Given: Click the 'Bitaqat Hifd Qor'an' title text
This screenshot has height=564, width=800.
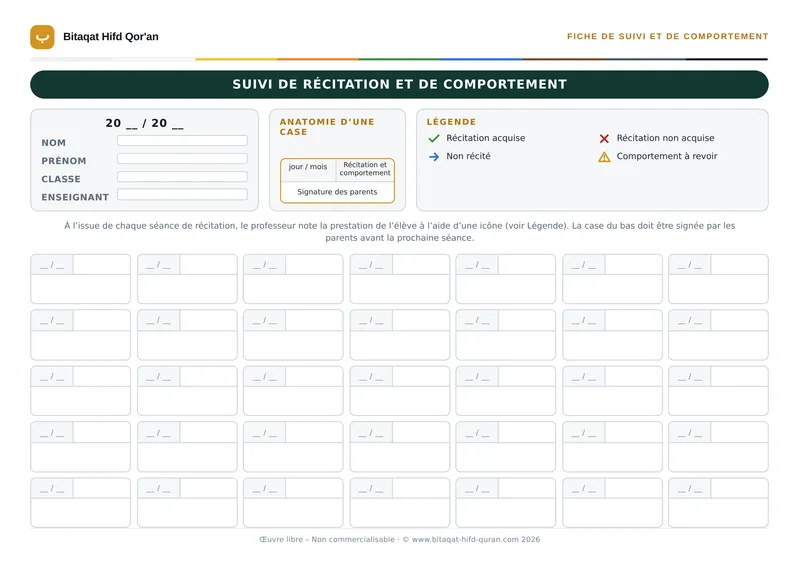Looking at the screenshot, I should click(x=111, y=37).
